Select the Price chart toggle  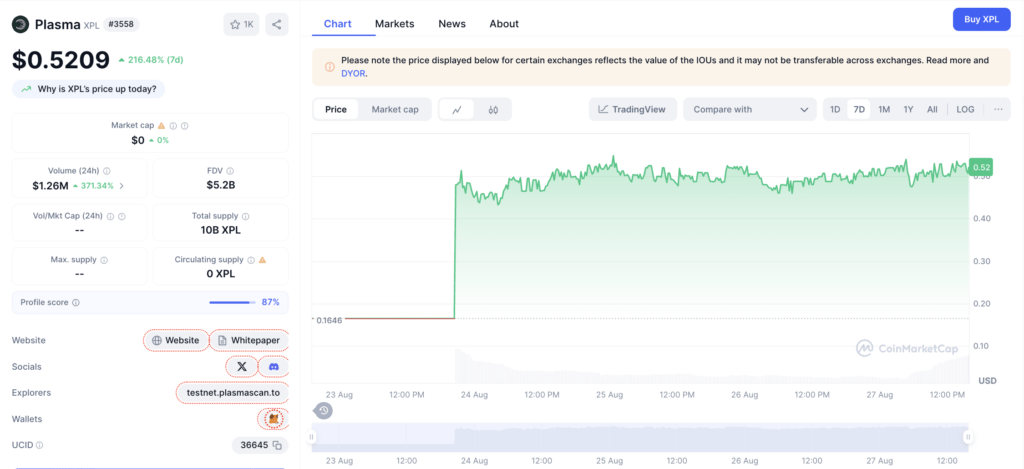(336, 110)
